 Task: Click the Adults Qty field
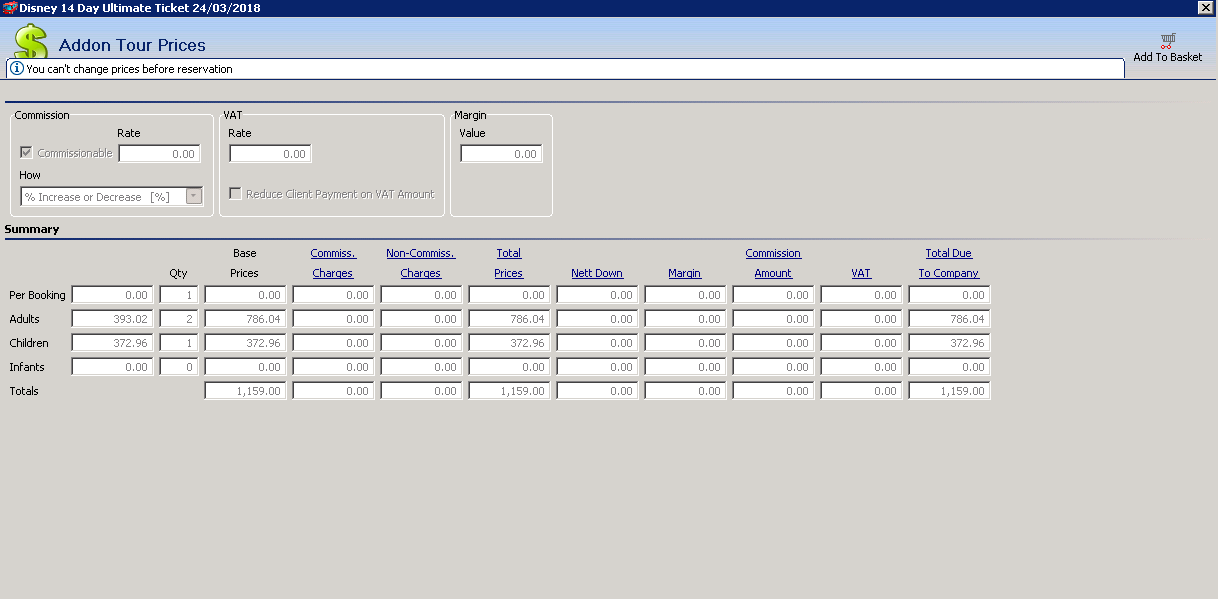pos(179,319)
